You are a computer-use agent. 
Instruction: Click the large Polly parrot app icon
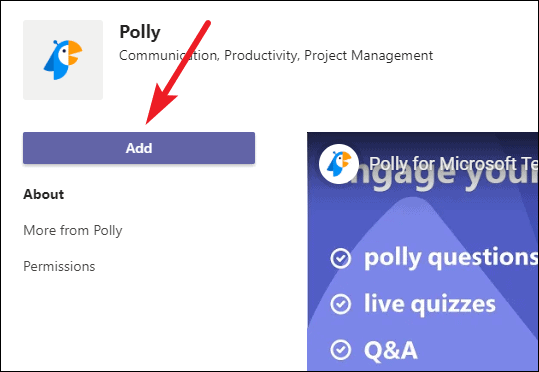coord(63,60)
